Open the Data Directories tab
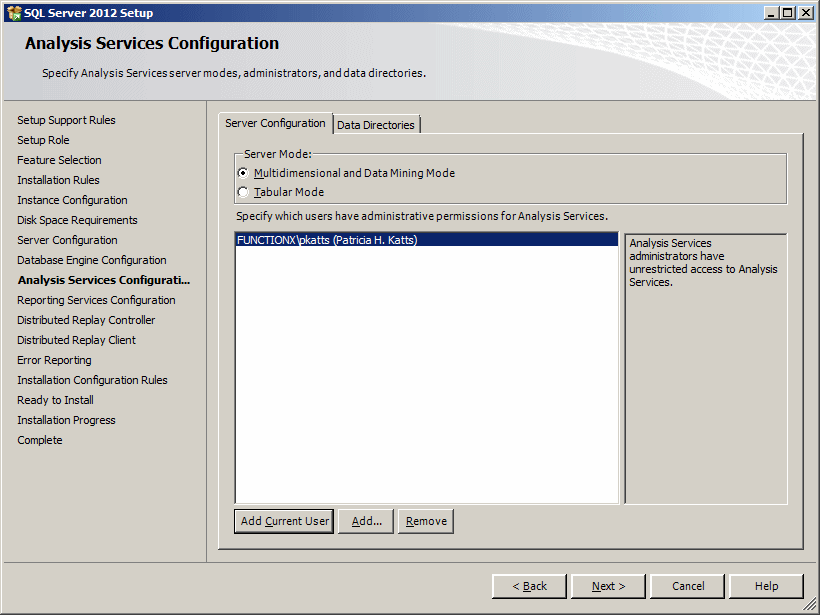Image resolution: width=820 pixels, height=615 pixels. 376,125
